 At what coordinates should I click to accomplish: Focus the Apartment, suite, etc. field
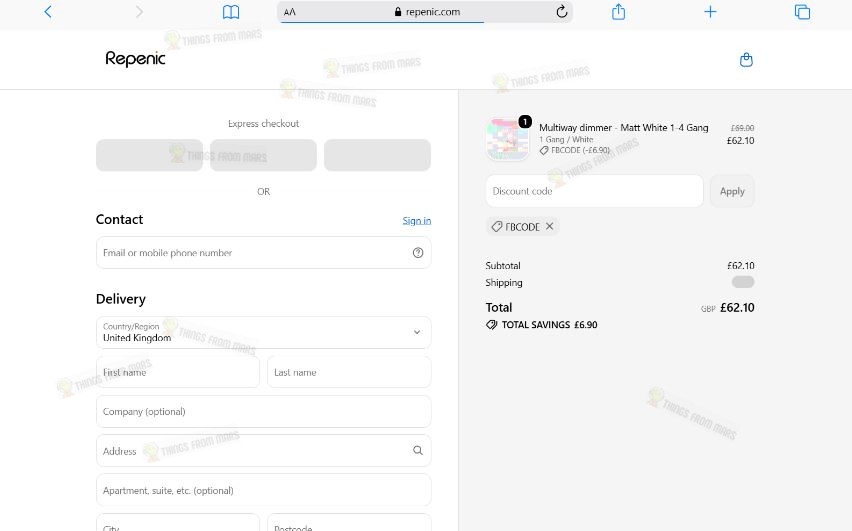[264, 490]
